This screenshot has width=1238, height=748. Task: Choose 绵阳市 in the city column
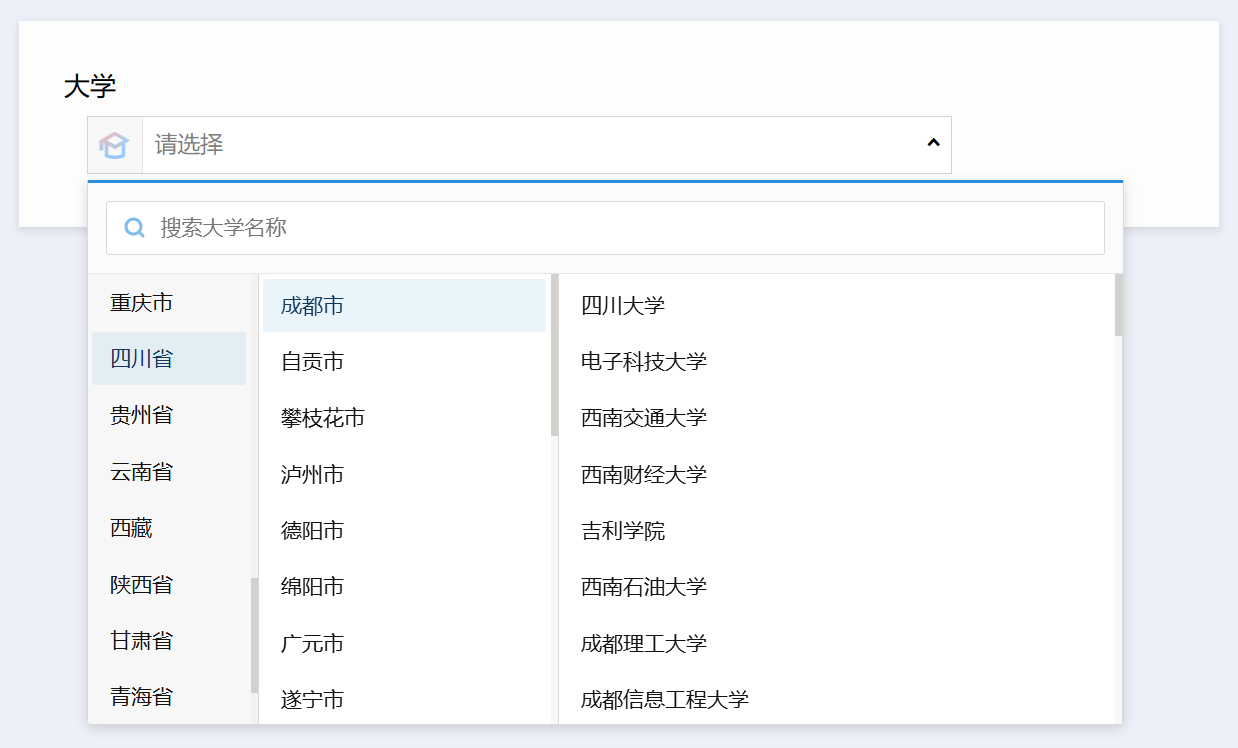point(404,586)
